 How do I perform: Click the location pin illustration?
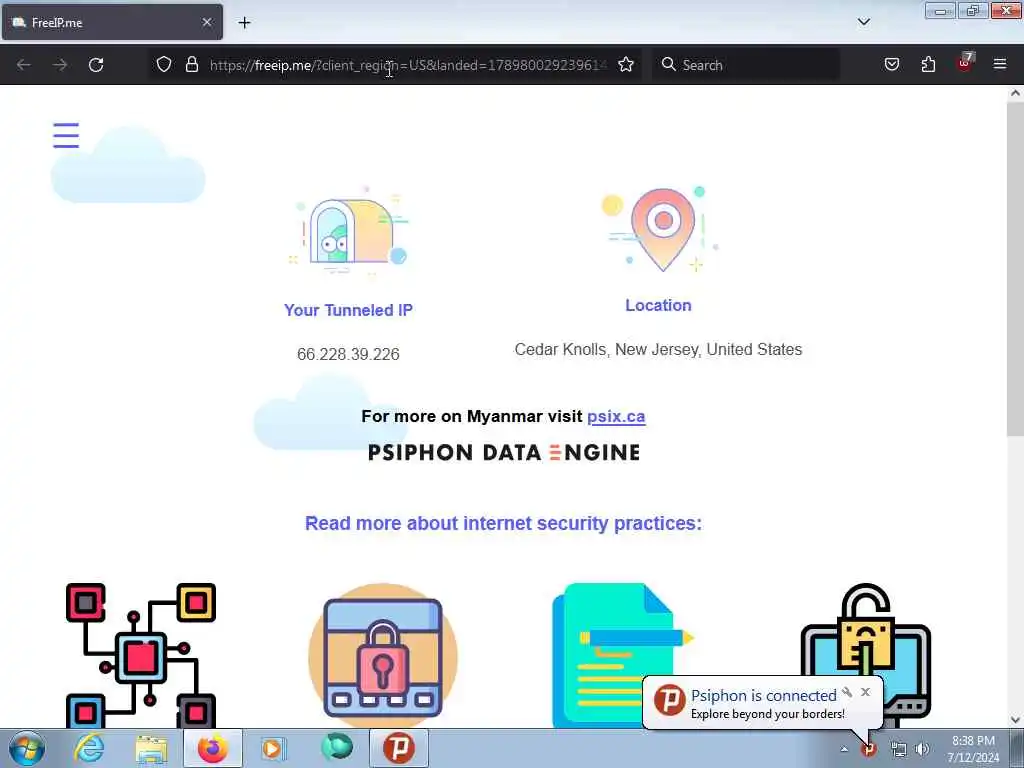click(660, 229)
